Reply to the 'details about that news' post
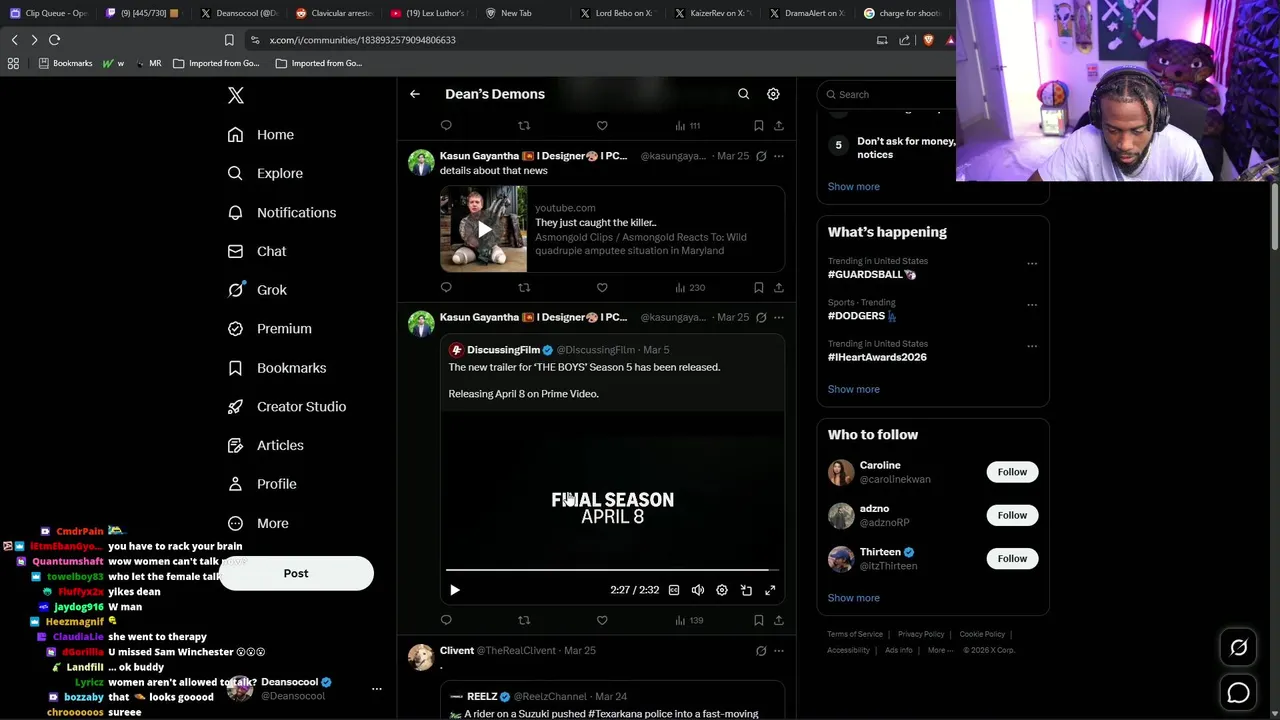This screenshot has width=1280, height=720. coord(446,287)
